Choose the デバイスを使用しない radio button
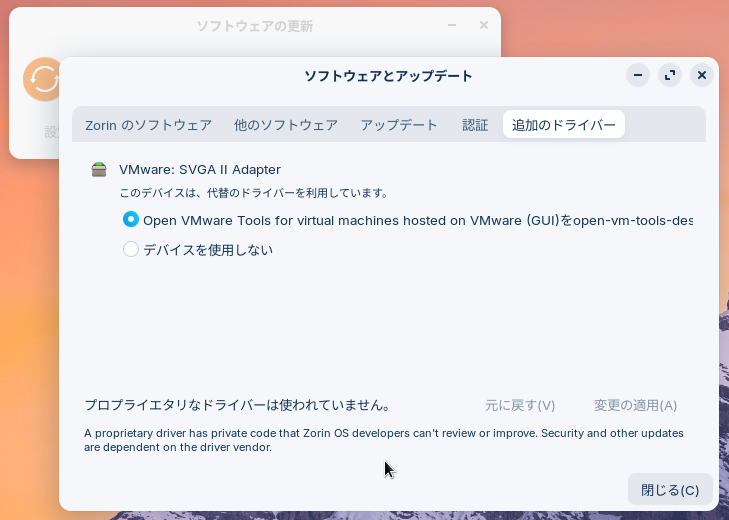This screenshot has width=729, height=520. (x=131, y=250)
